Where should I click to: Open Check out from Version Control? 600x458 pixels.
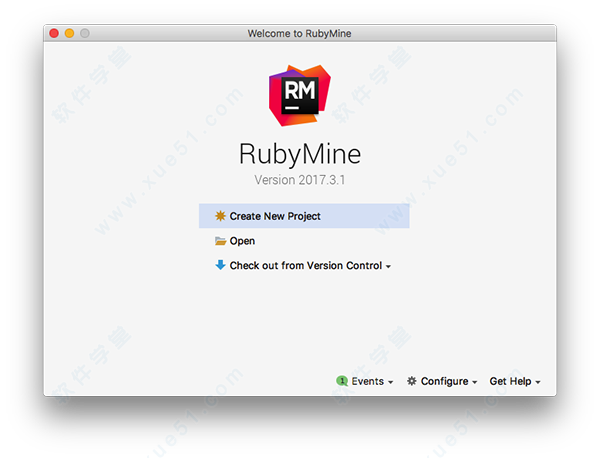click(x=303, y=265)
